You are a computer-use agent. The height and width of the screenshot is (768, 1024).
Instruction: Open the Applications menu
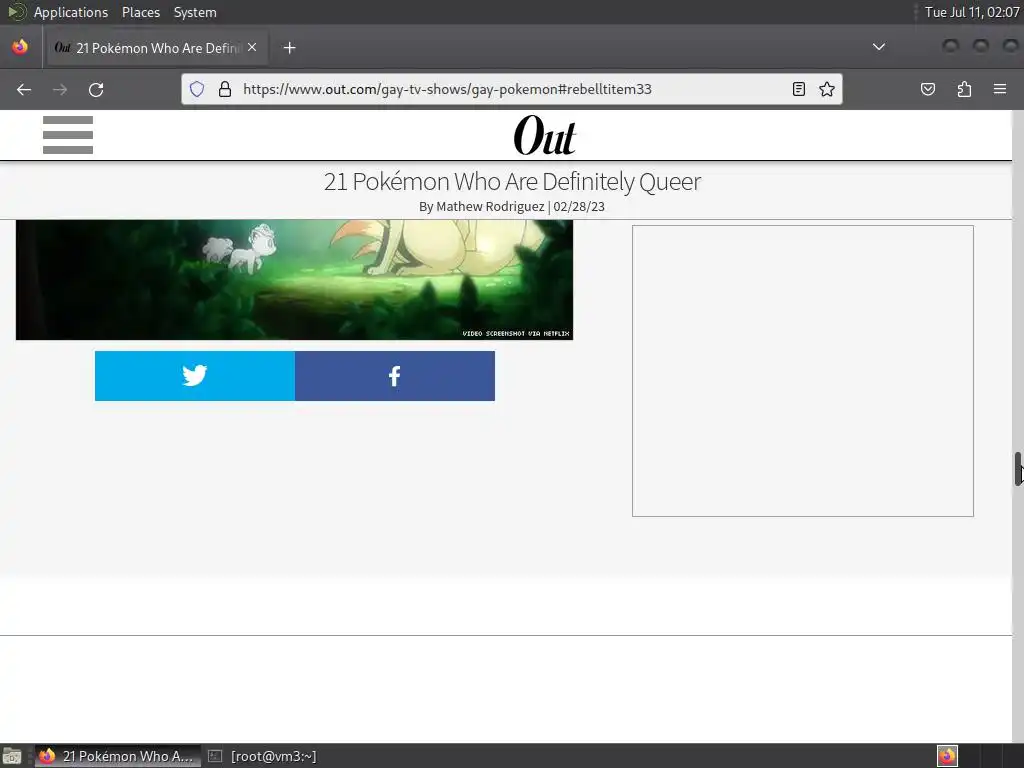pyautogui.click(x=71, y=12)
